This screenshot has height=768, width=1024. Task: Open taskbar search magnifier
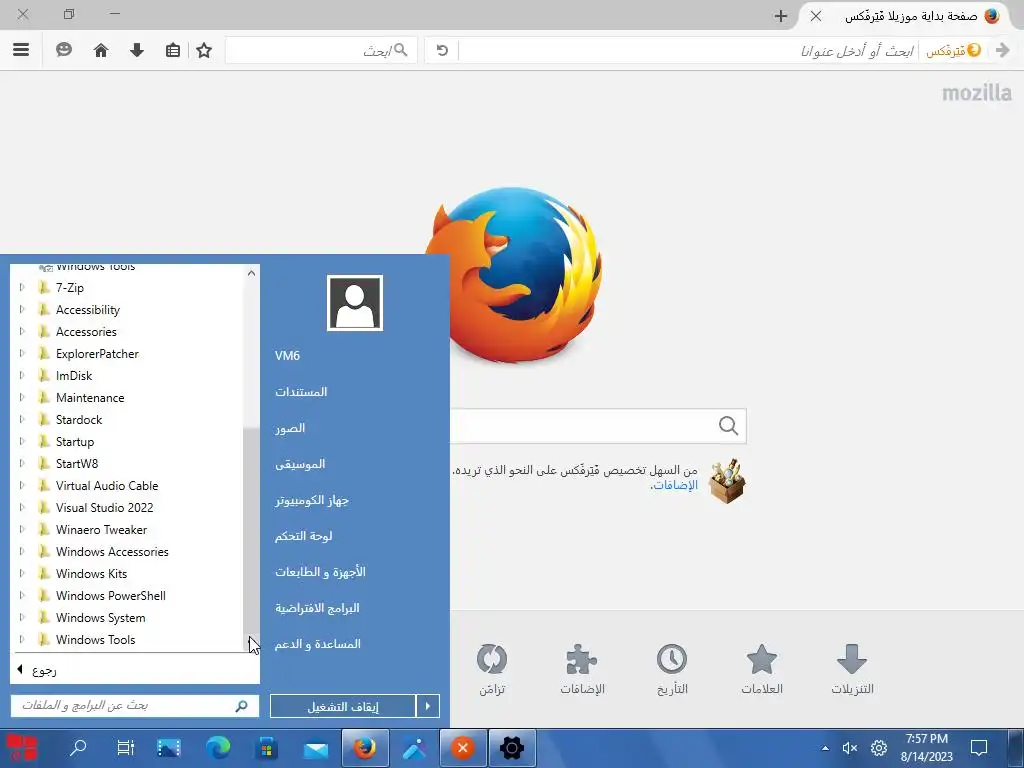pyautogui.click(x=78, y=748)
